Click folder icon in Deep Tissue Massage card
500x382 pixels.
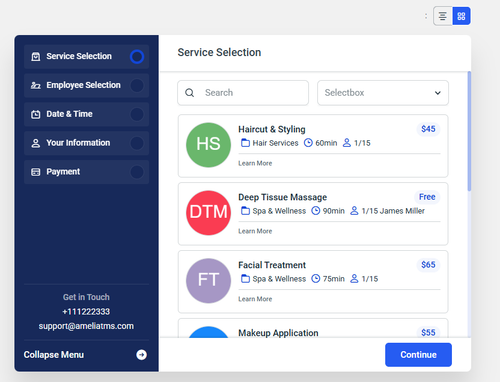(x=245, y=211)
